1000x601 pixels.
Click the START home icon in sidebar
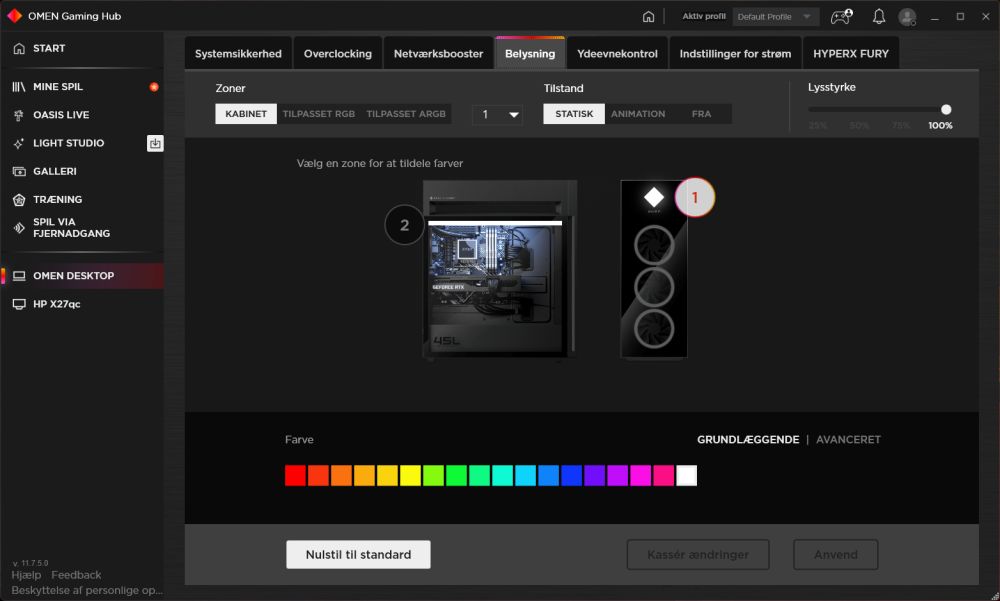click(x=19, y=48)
